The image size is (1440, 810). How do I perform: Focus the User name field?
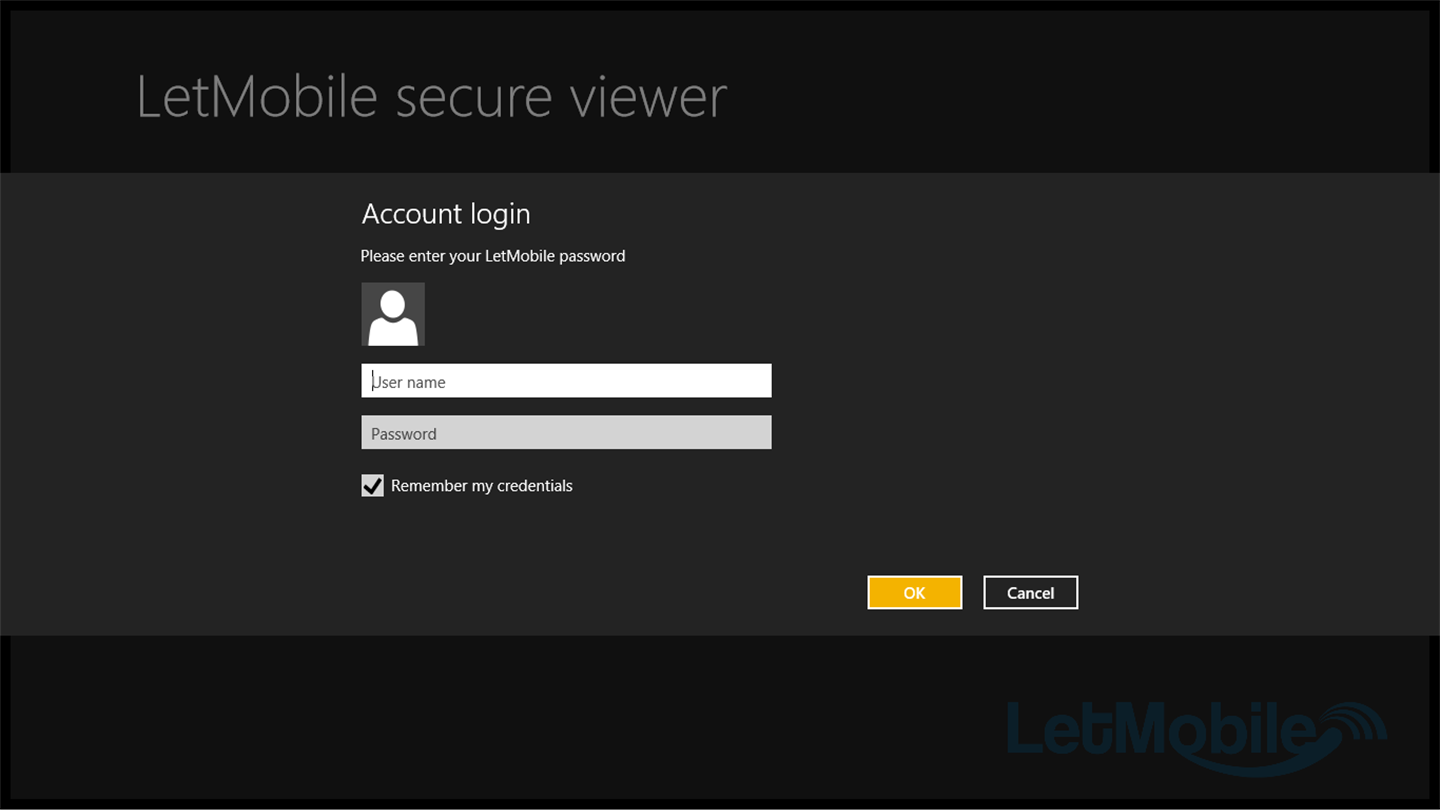pos(566,381)
